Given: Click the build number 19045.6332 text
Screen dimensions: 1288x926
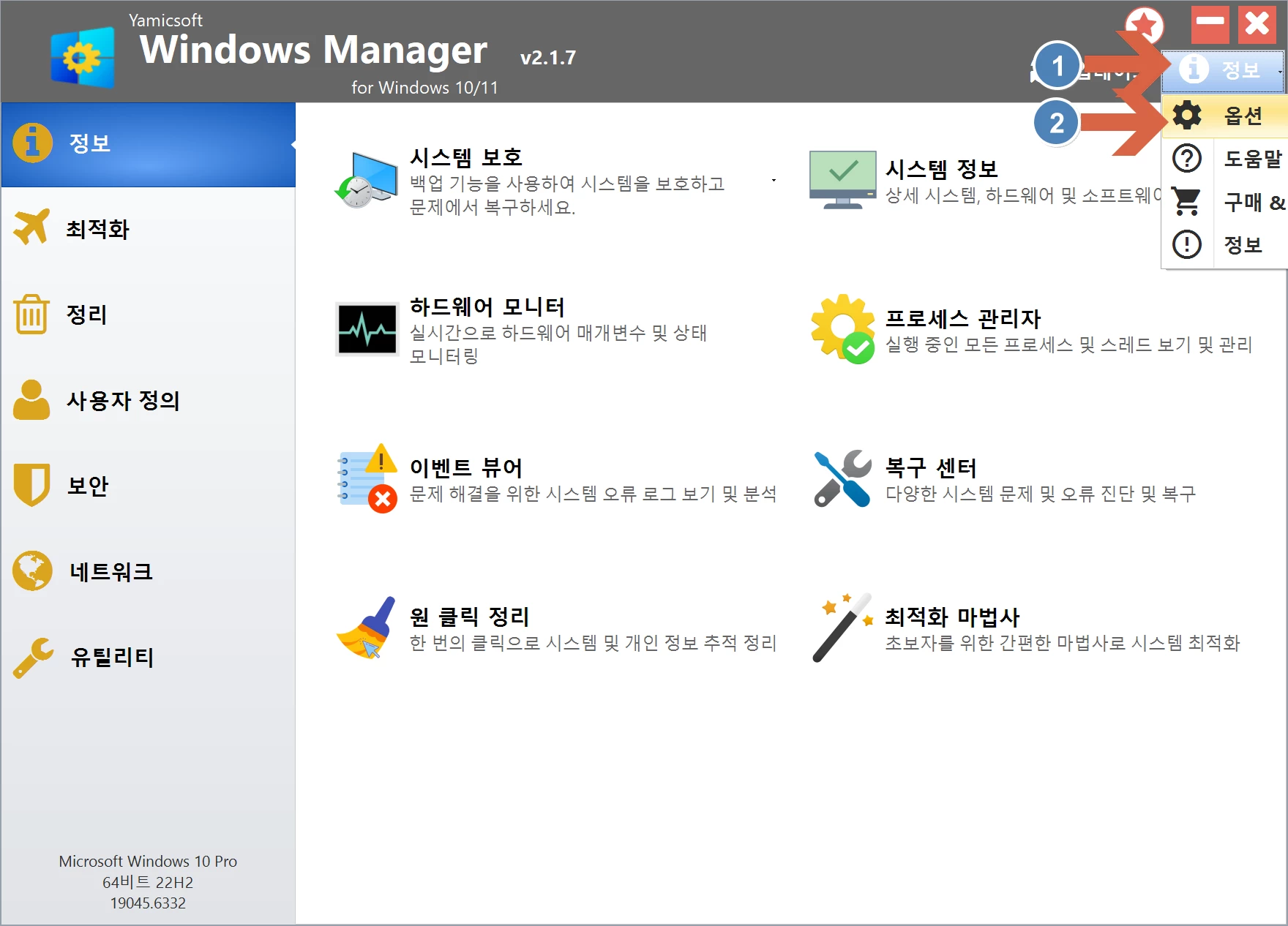Looking at the screenshot, I should pyautogui.click(x=148, y=903).
